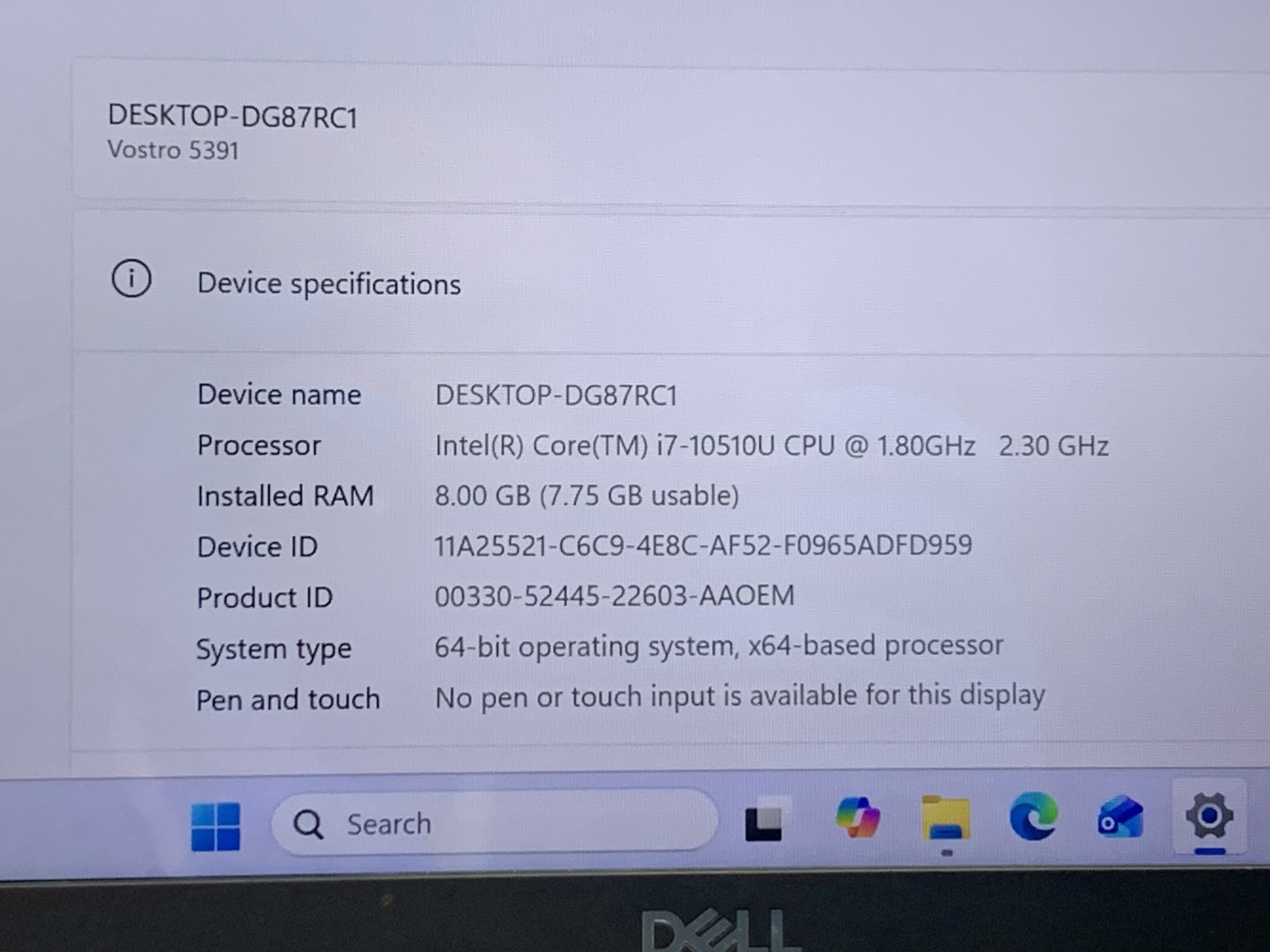The height and width of the screenshot is (952, 1270).
Task: Click the Device specifications info icon
Action: pos(131,279)
